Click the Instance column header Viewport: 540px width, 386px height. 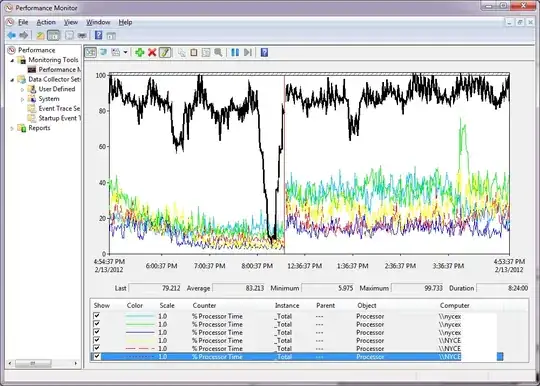coord(287,305)
